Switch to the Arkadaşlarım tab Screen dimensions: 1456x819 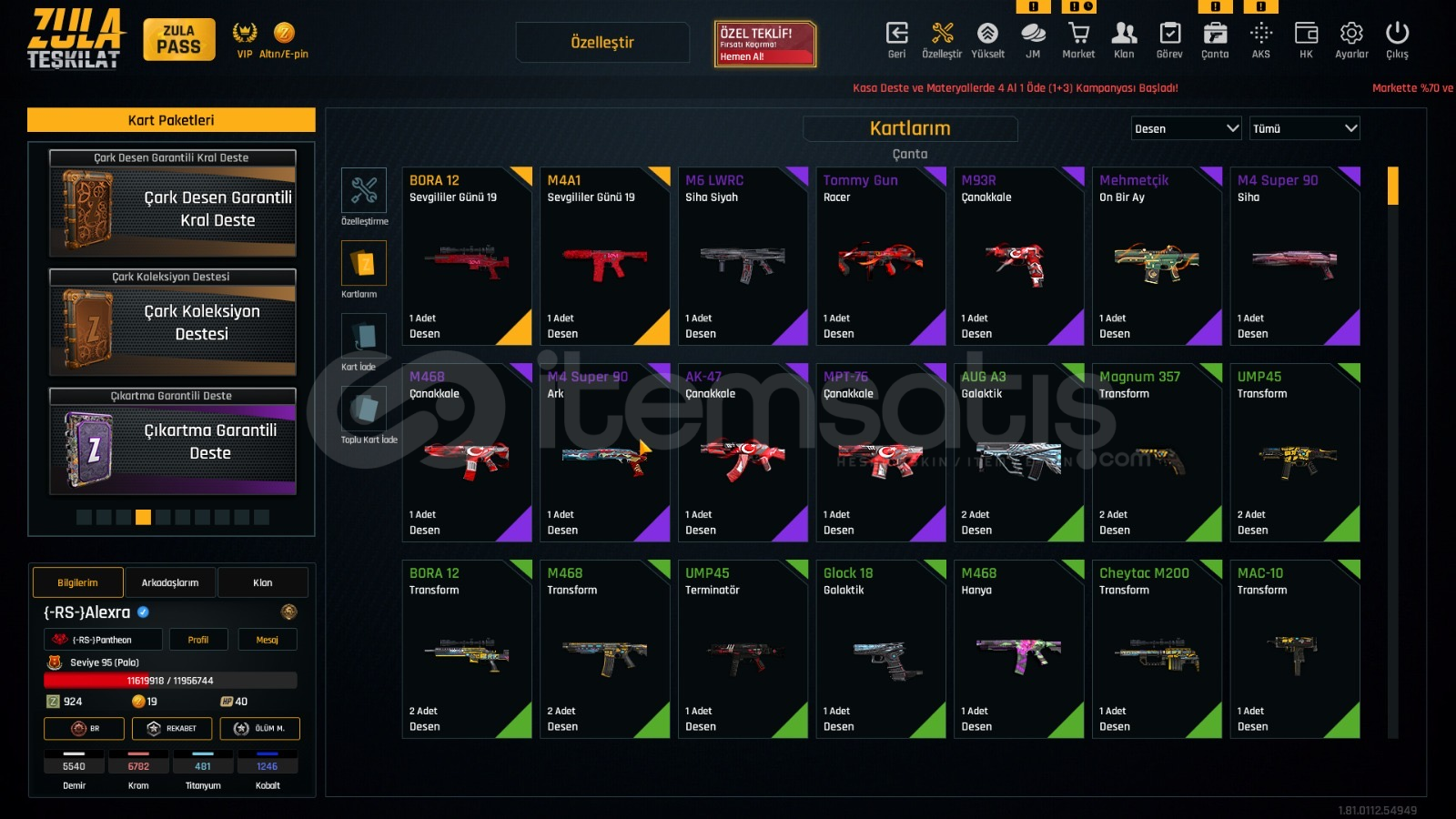click(x=170, y=582)
